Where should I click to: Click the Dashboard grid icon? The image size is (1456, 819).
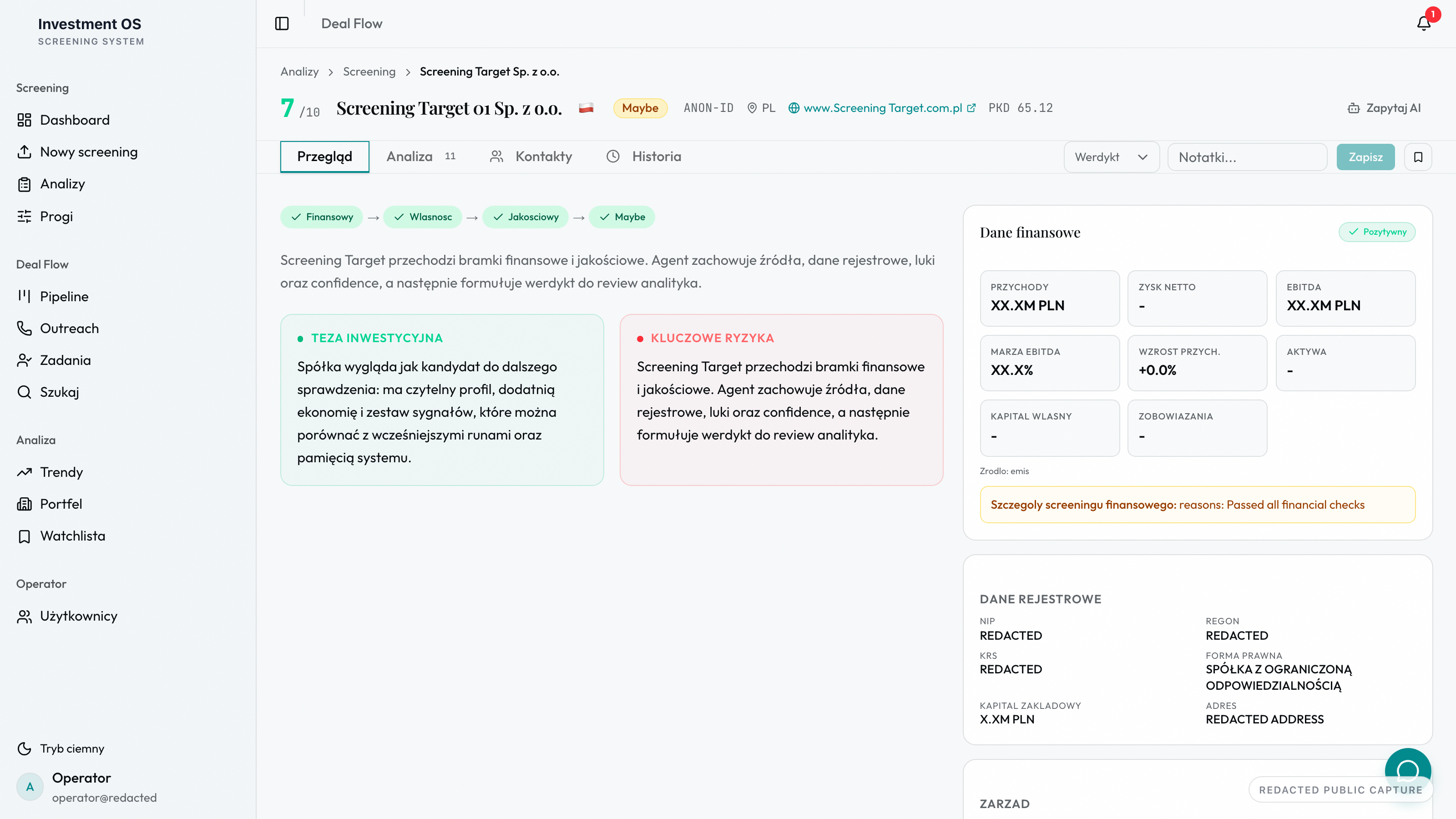pyautogui.click(x=24, y=120)
